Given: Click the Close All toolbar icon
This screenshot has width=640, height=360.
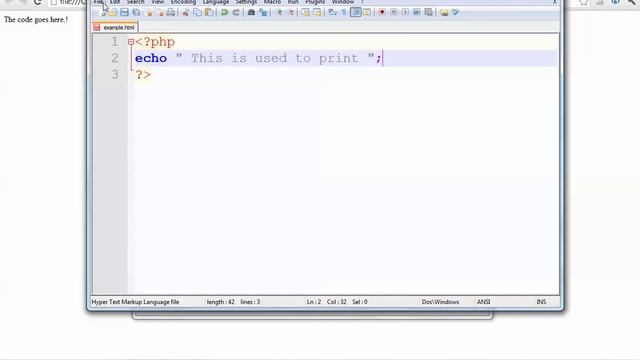Looking at the screenshot, I should tap(160, 13).
